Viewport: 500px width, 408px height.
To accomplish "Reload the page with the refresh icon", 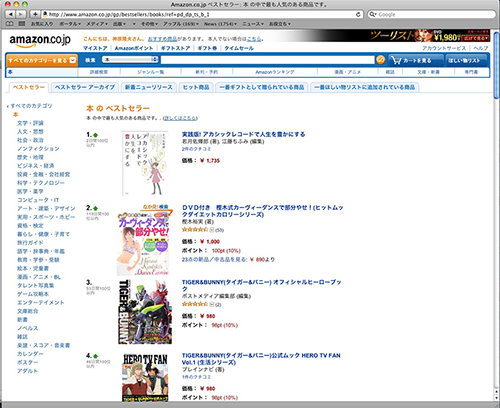I will pos(358,14).
